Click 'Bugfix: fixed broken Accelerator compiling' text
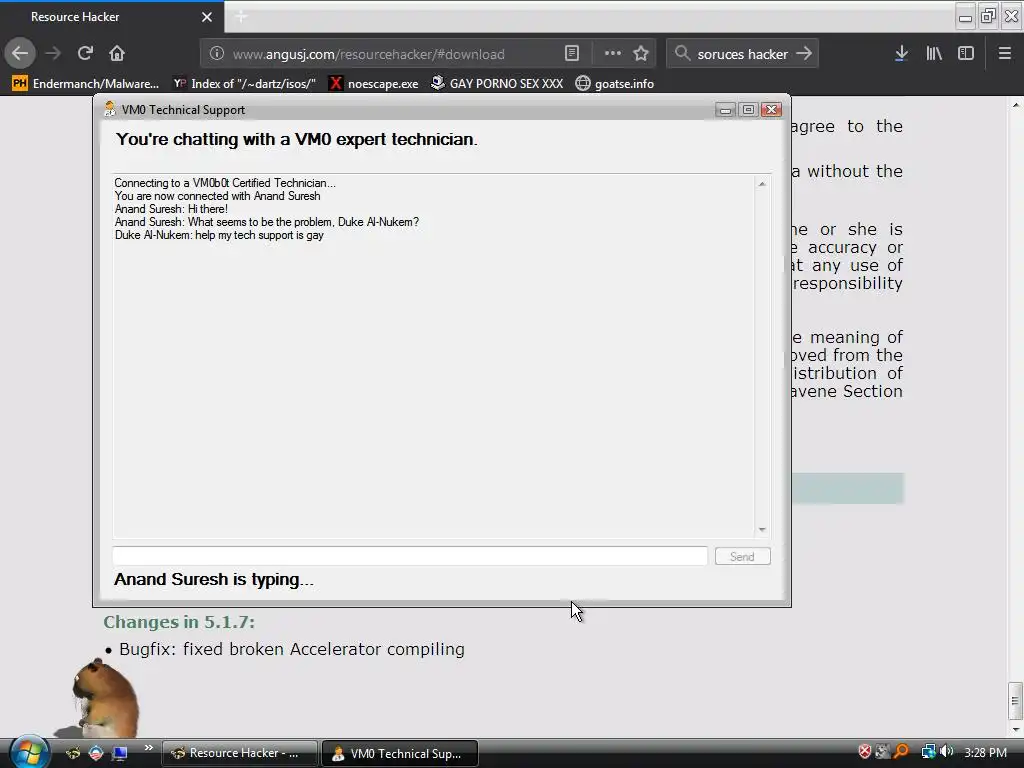The height and width of the screenshot is (768, 1024). (292, 649)
